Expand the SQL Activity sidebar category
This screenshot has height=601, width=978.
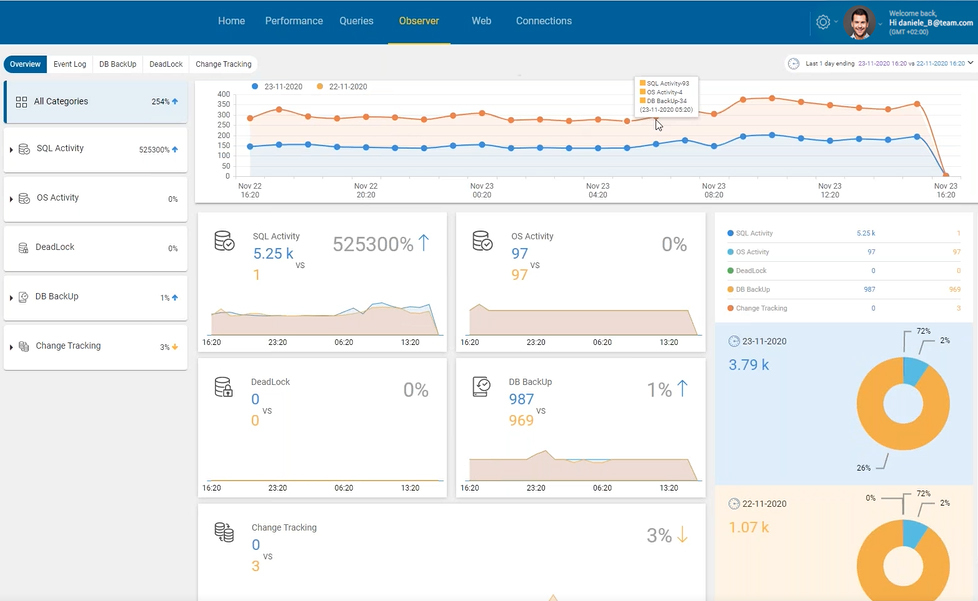coord(11,150)
